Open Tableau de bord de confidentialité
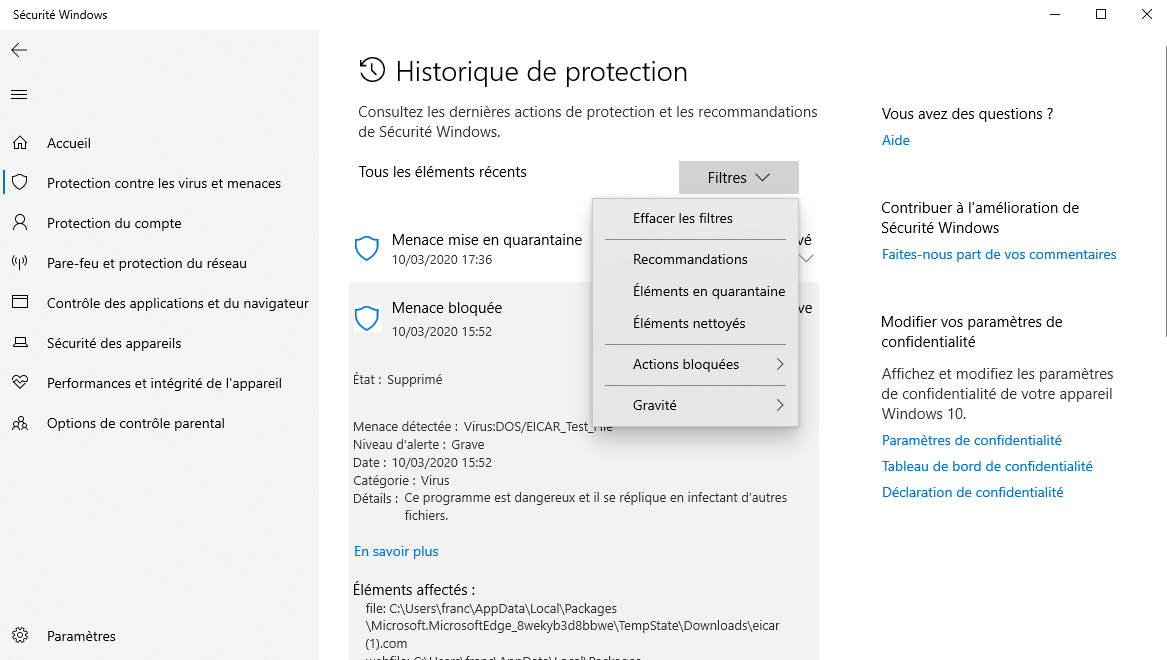1167x660 pixels. point(987,466)
